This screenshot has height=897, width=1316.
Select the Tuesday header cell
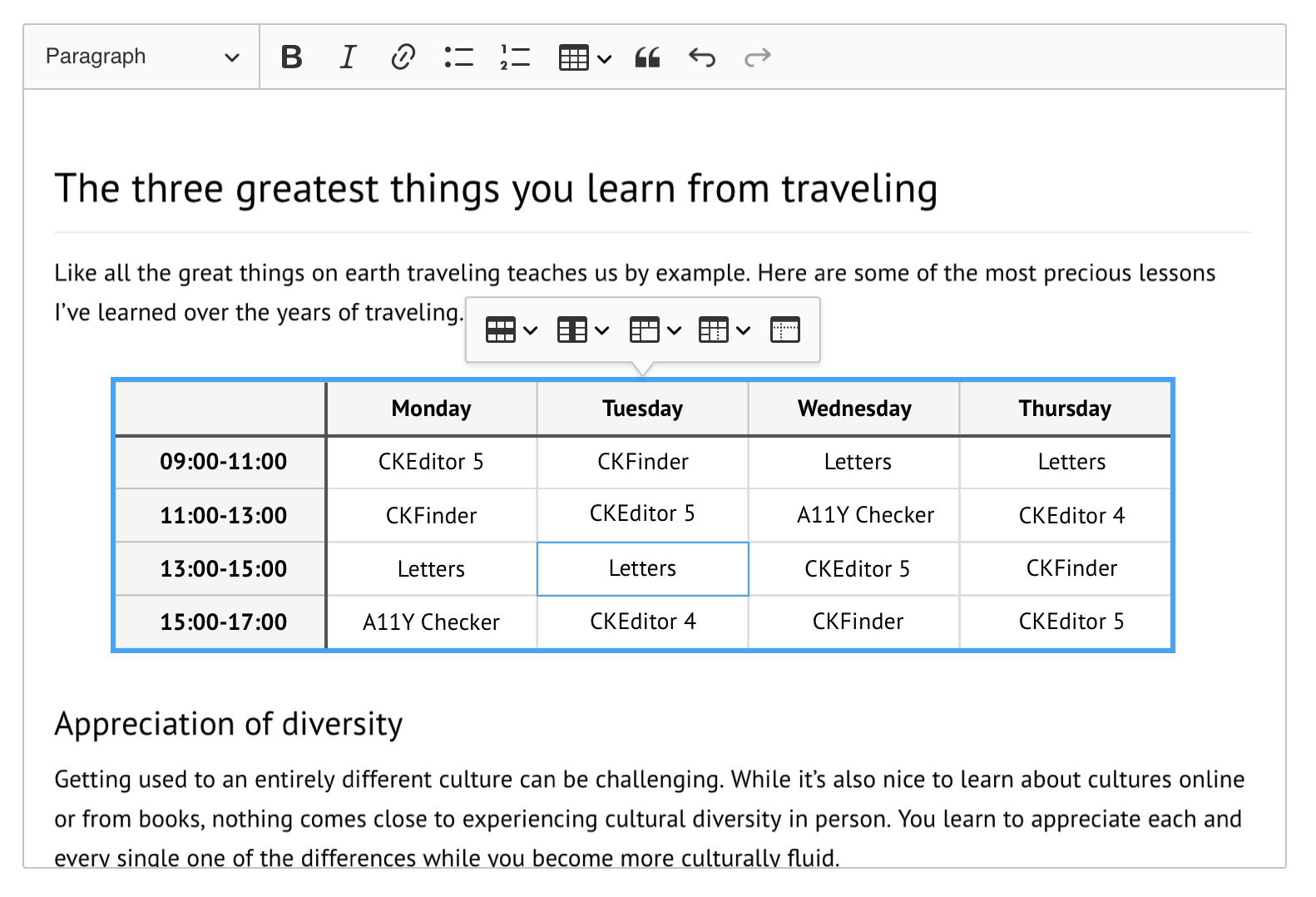(x=642, y=408)
